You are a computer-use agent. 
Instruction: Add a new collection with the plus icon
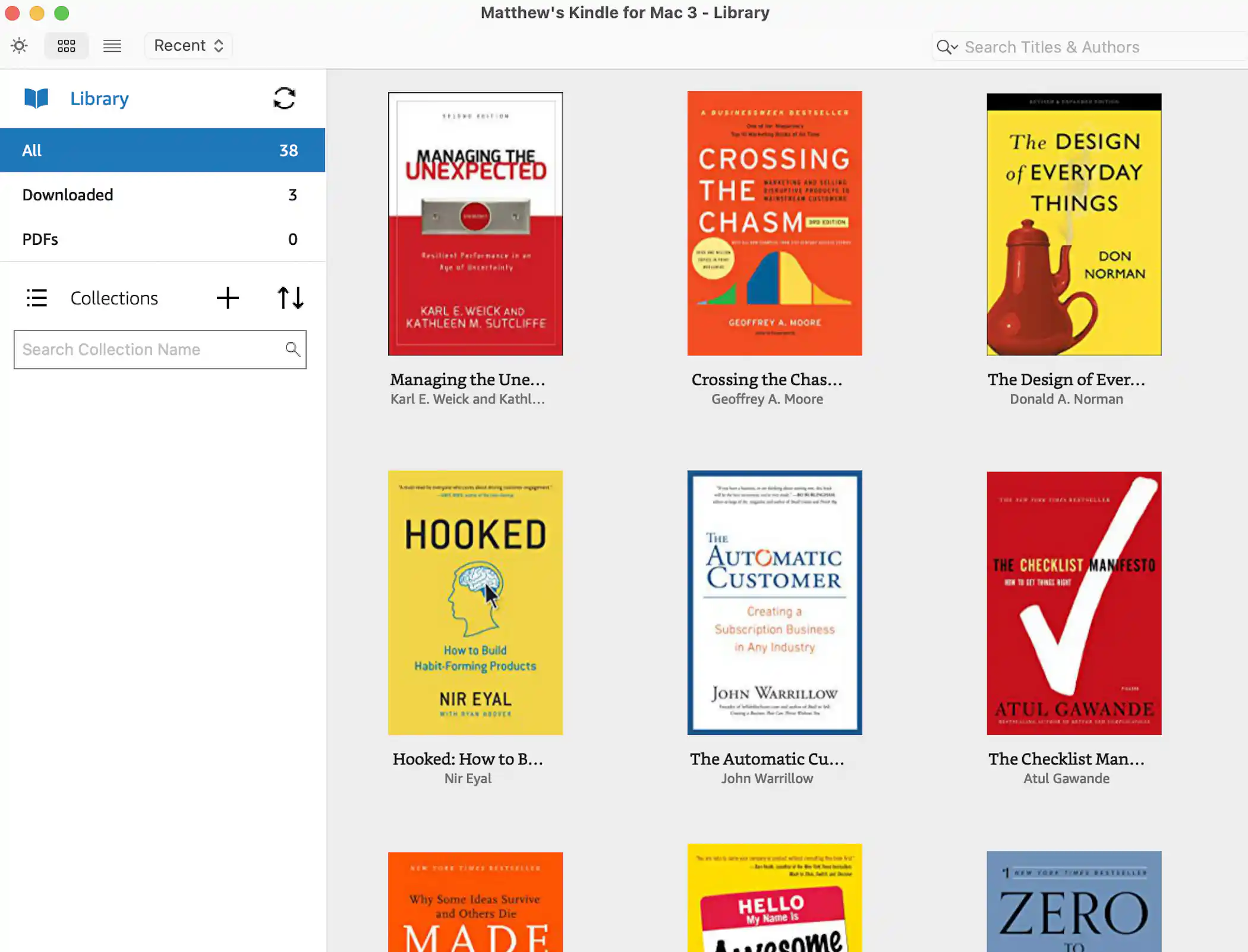click(x=228, y=298)
